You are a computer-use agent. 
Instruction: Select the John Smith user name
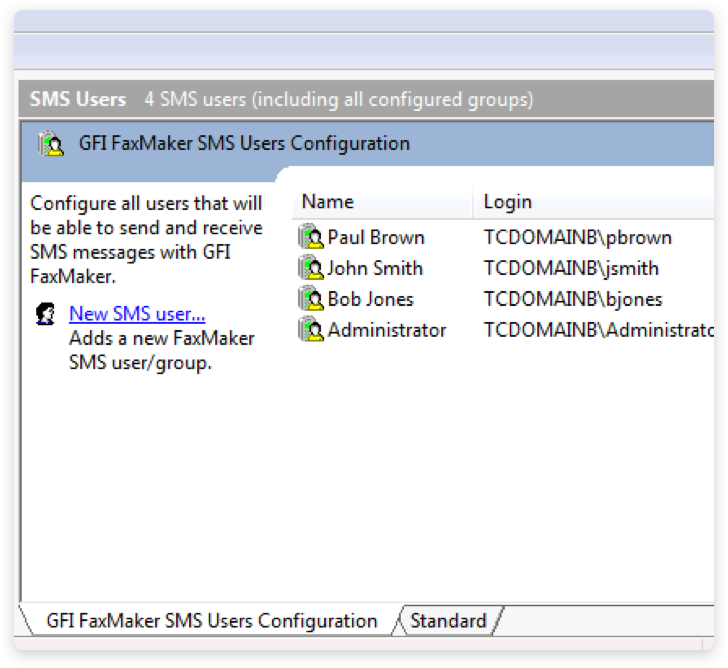(375, 269)
